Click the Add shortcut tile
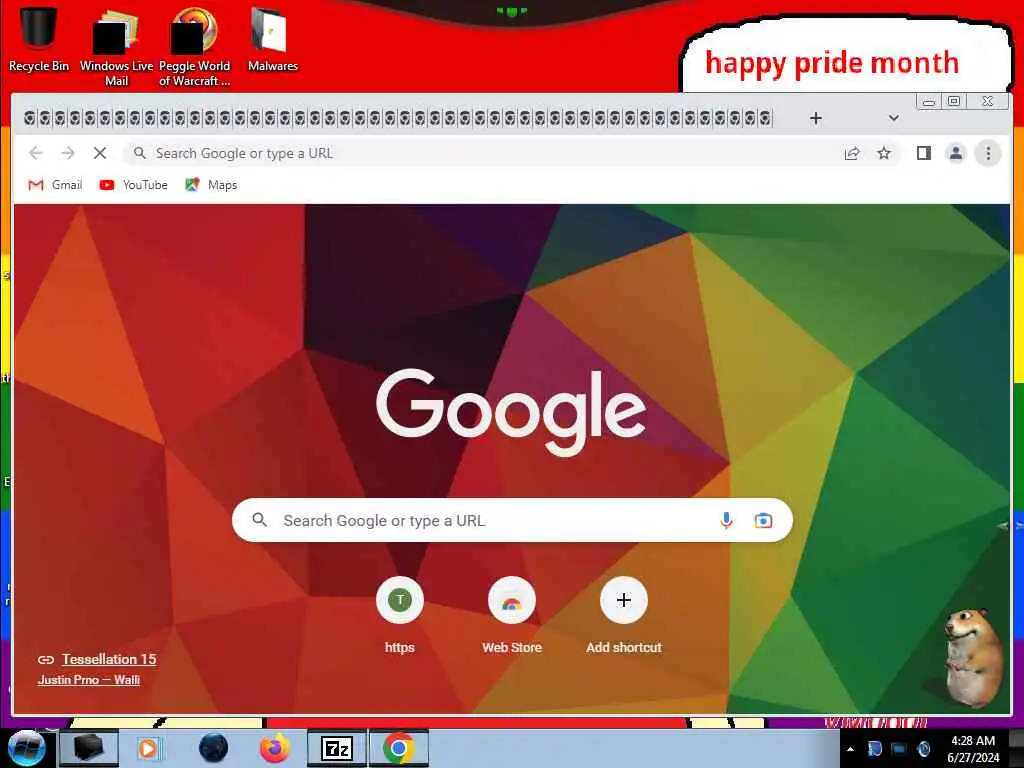1024x768 pixels. click(x=624, y=615)
